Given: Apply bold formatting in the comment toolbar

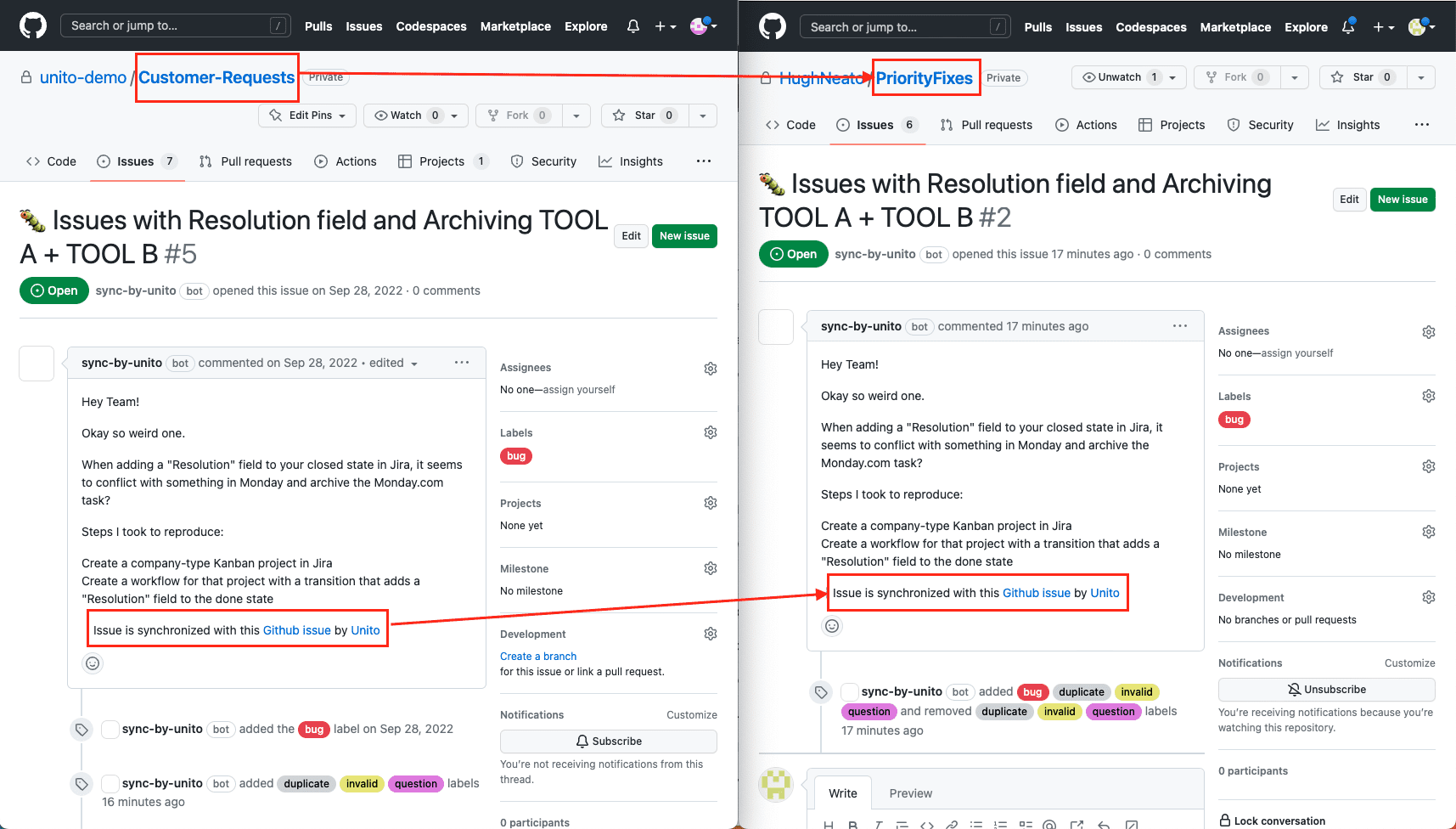Looking at the screenshot, I should [853, 823].
